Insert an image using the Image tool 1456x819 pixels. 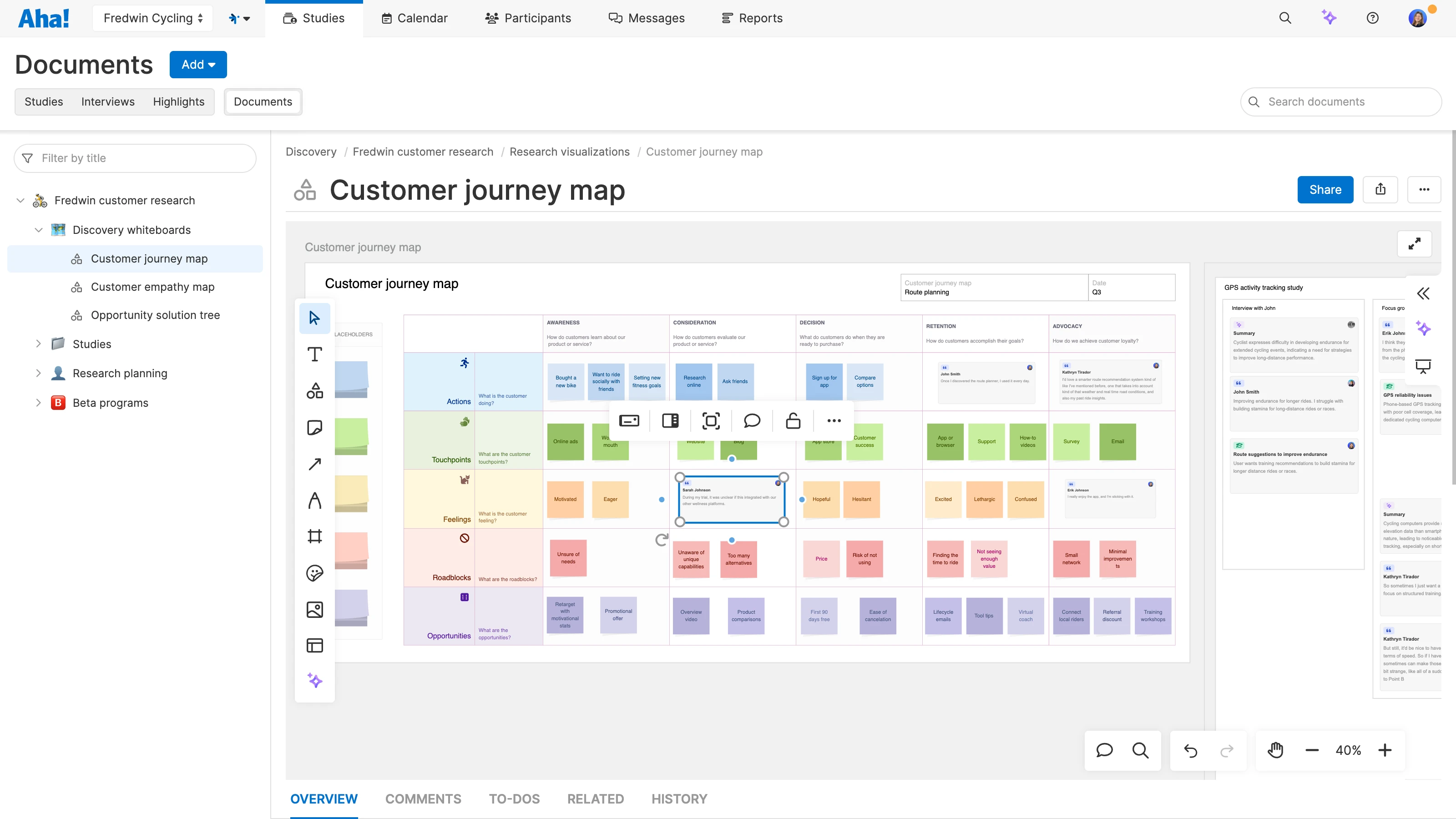coord(314,609)
